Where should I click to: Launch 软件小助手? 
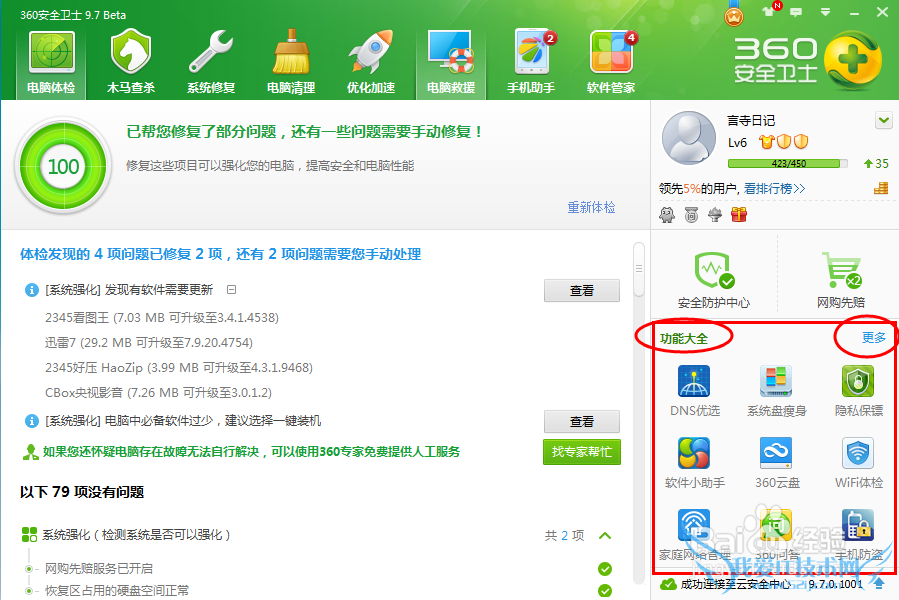694,463
